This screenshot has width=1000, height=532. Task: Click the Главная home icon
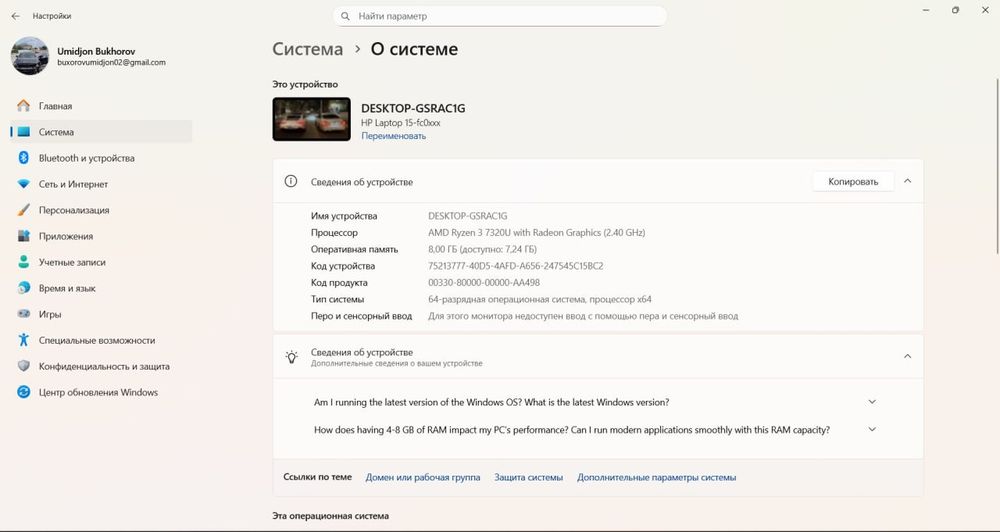24,106
